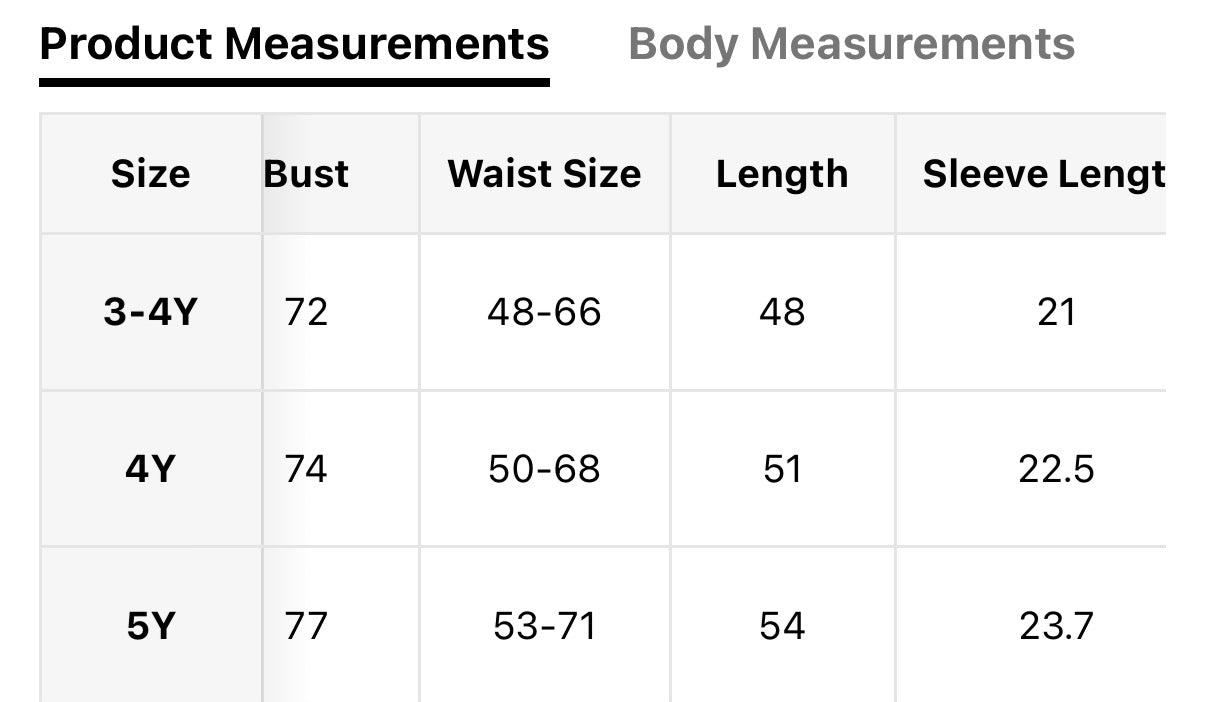Select the 3-4Y size row label
This screenshot has width=1206, height=702.
point(150,312)
